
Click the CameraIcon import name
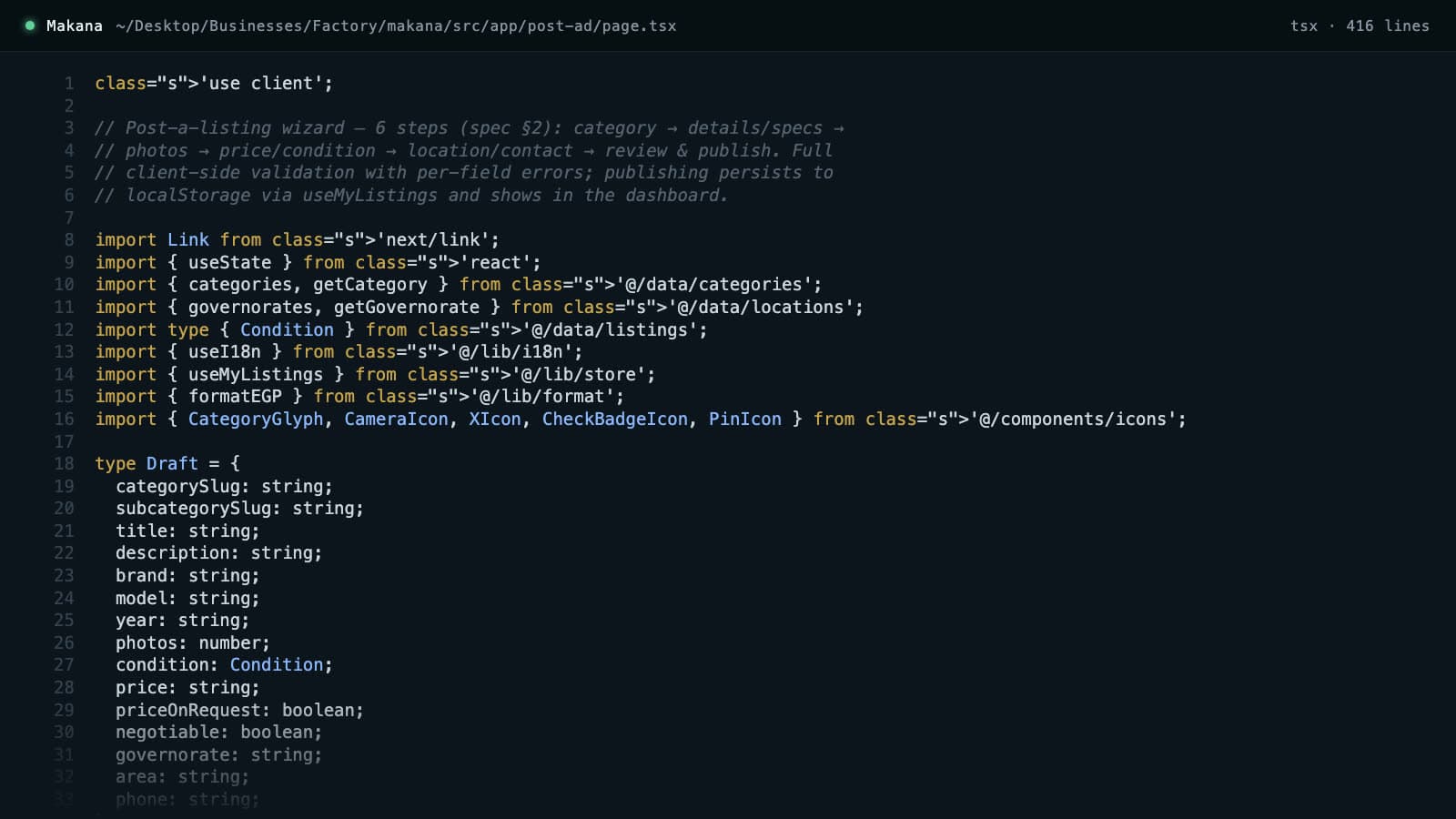pyautogui.click(x=396, y=419)
